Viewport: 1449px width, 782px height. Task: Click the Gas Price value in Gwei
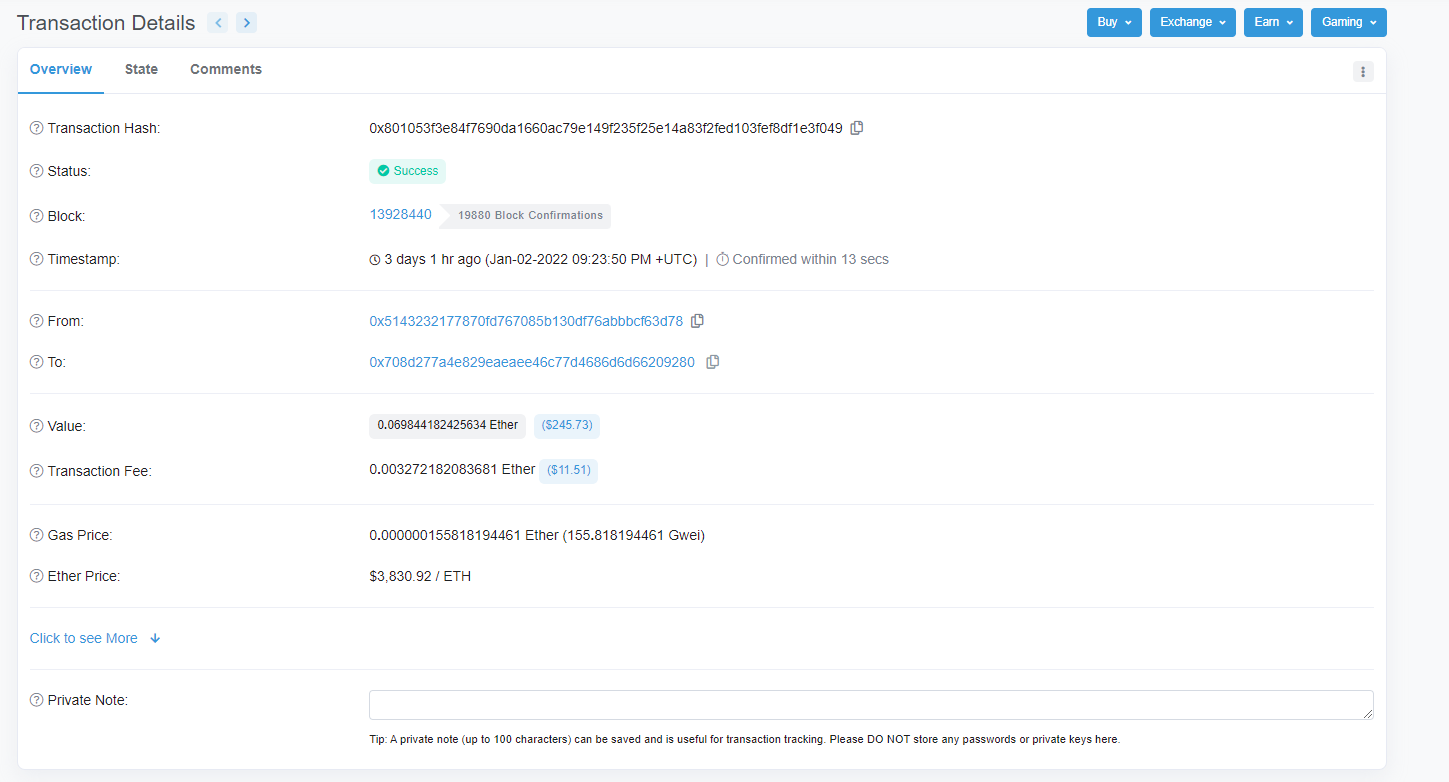tap(632, 535)
